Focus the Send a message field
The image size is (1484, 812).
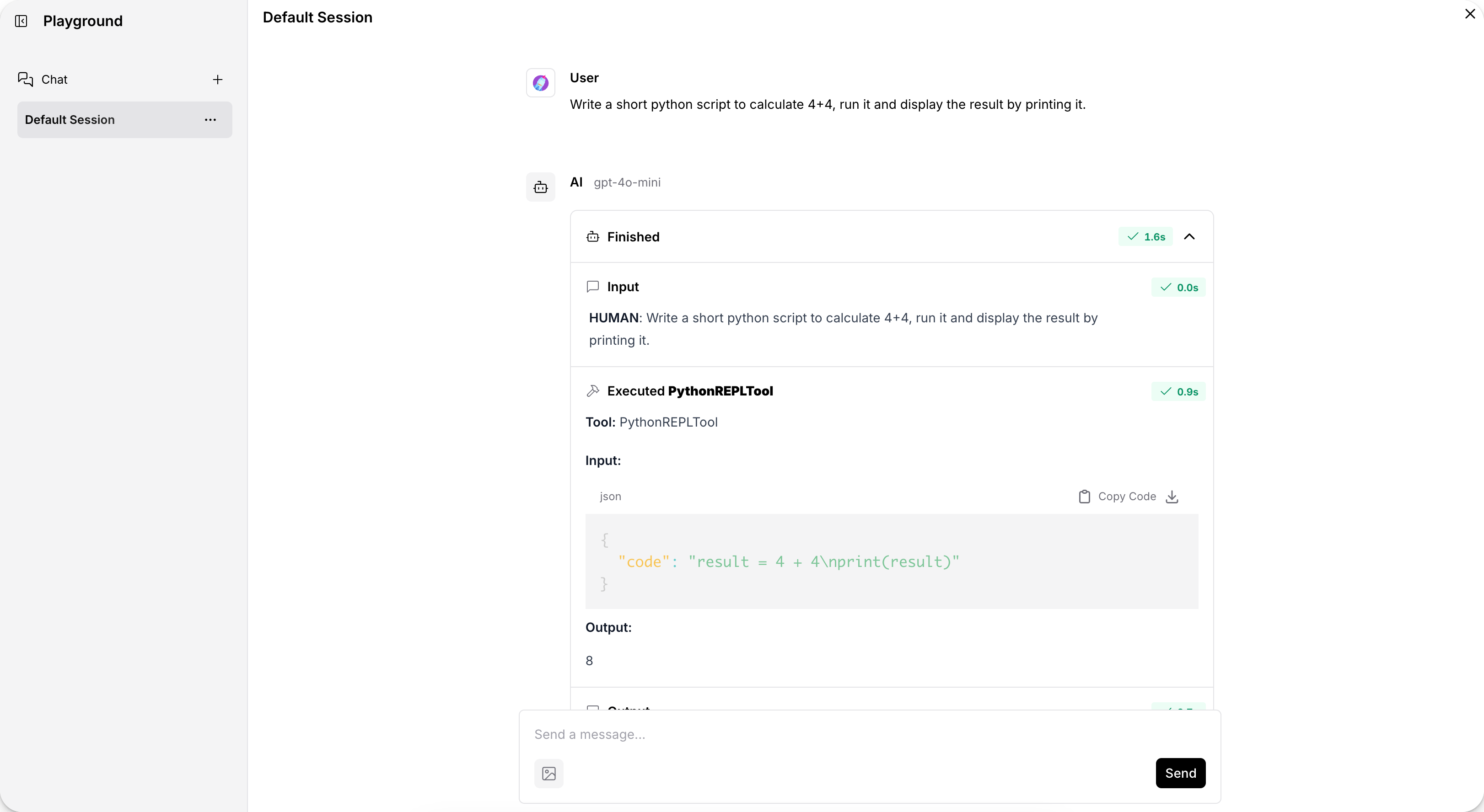pyautogui.click(x=807, y=734)
